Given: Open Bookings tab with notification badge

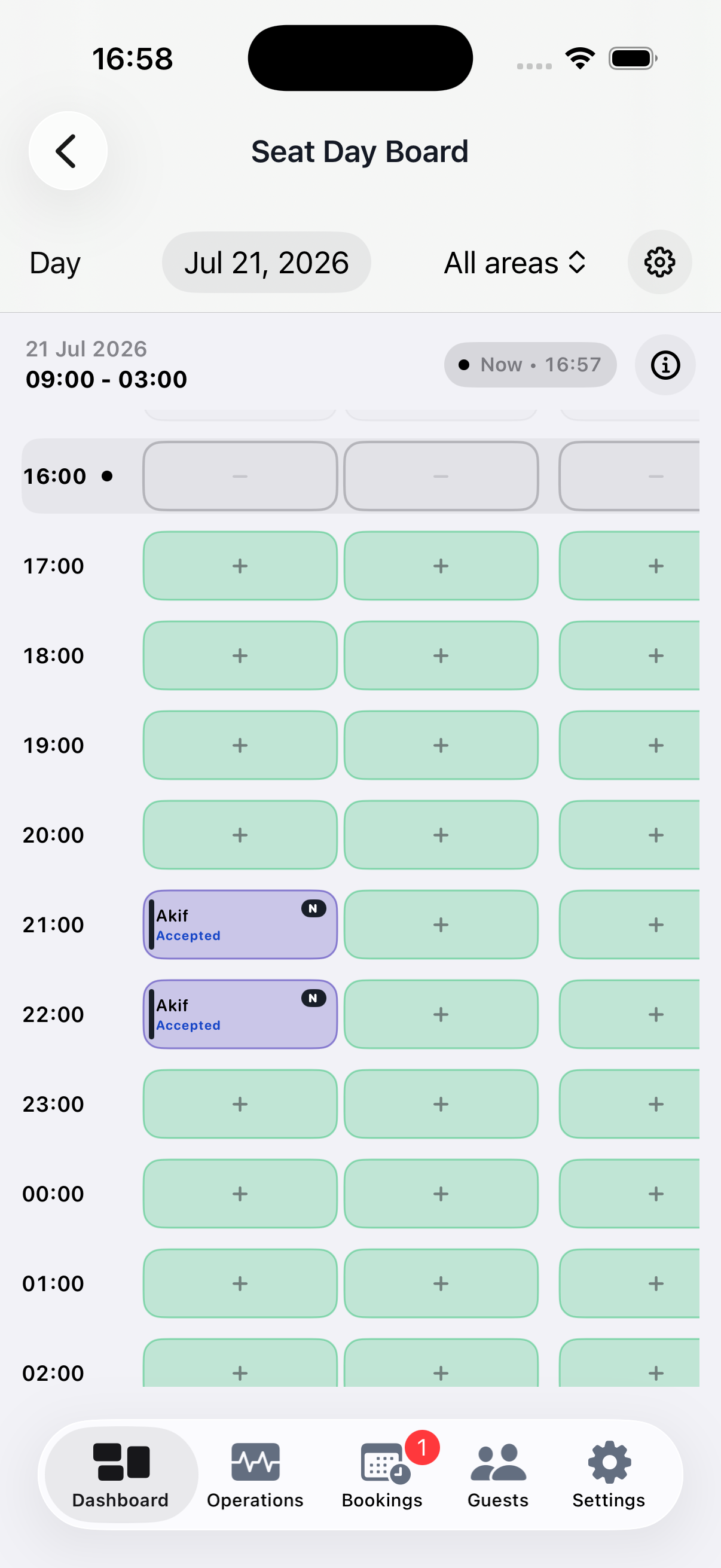Looking at the screenshot, I should (x=382, y=1474).
